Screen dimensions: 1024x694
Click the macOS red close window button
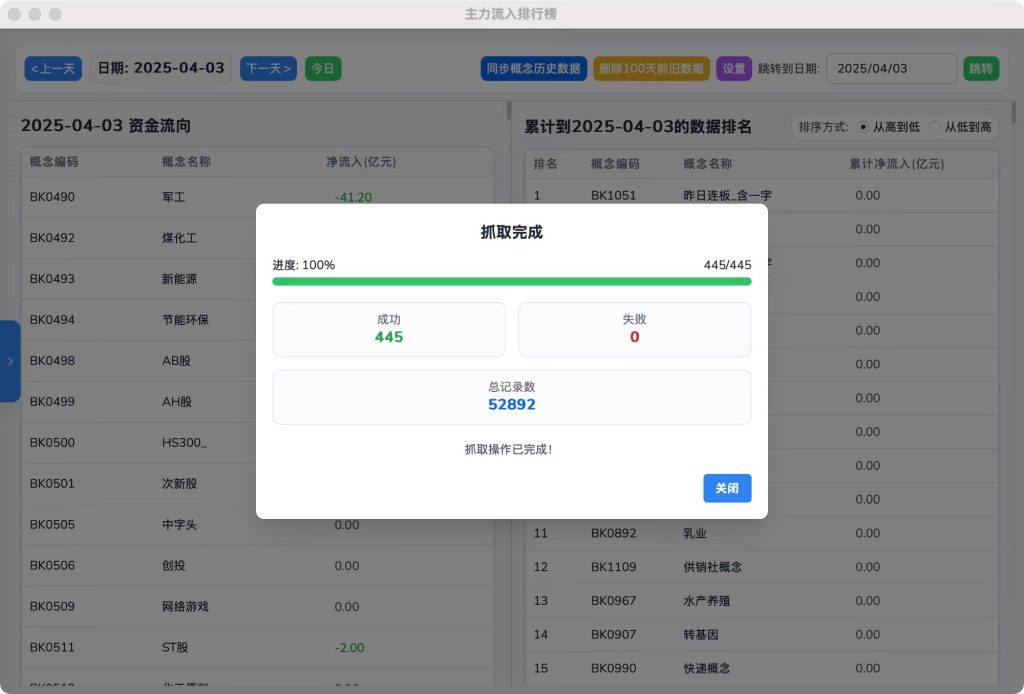pyautogui.click(x=15, y=14)
